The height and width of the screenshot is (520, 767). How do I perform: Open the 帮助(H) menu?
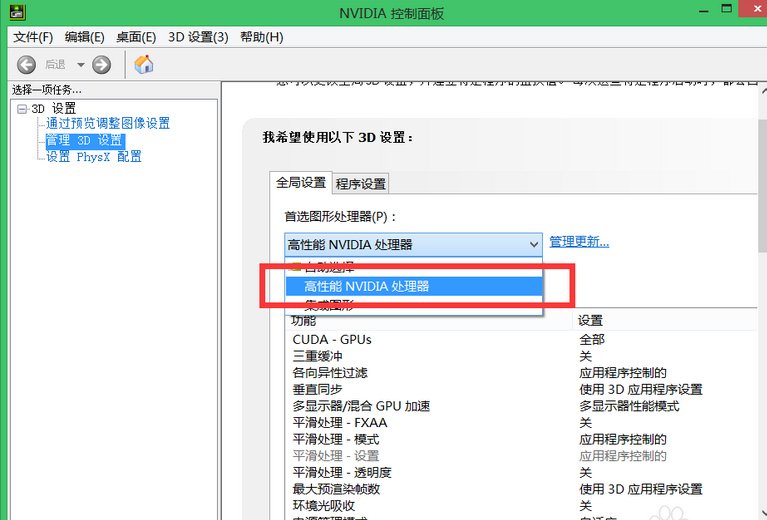coord(260,37)
